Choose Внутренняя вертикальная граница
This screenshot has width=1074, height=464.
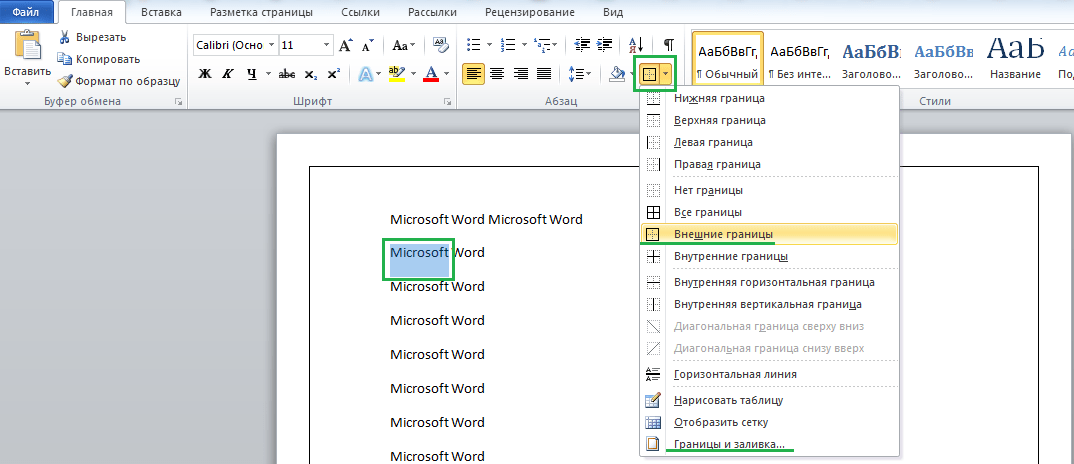click(769, 304)
